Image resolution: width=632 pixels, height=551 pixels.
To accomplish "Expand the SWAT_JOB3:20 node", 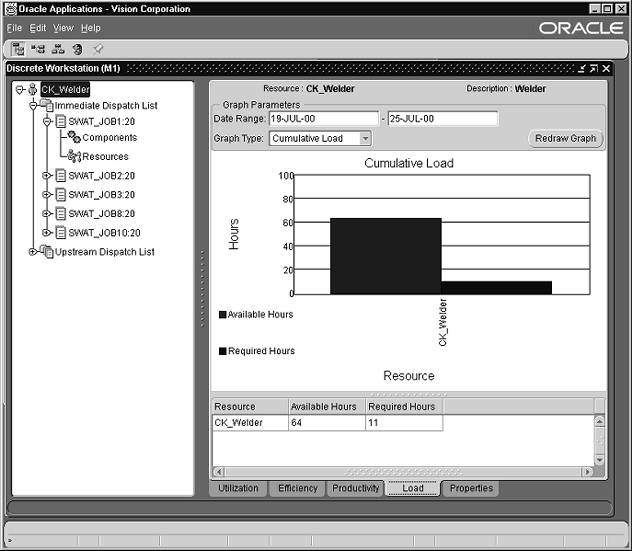I will click(47, 195).
